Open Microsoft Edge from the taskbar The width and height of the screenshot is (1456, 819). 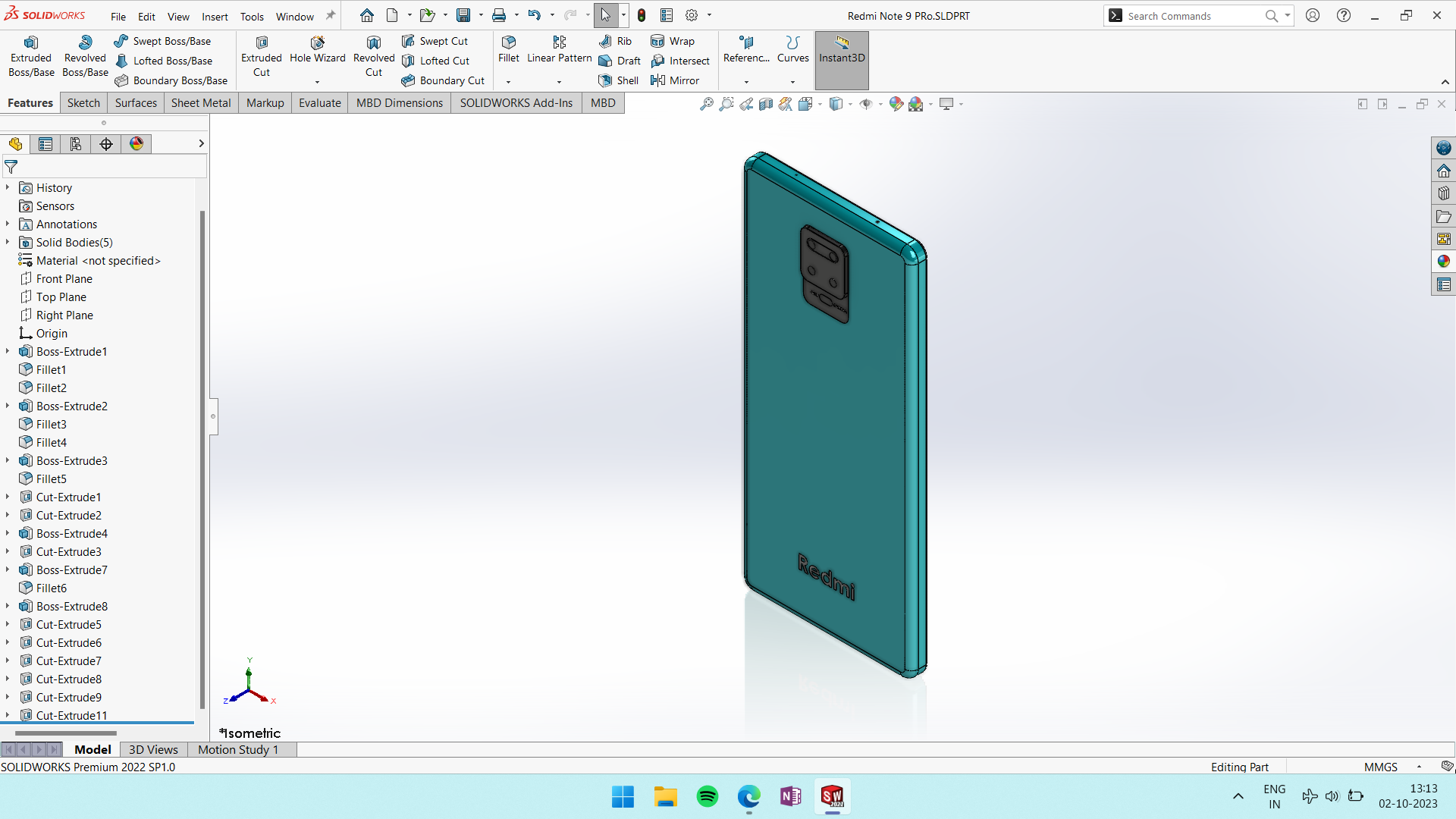click(x=749, y=796)
